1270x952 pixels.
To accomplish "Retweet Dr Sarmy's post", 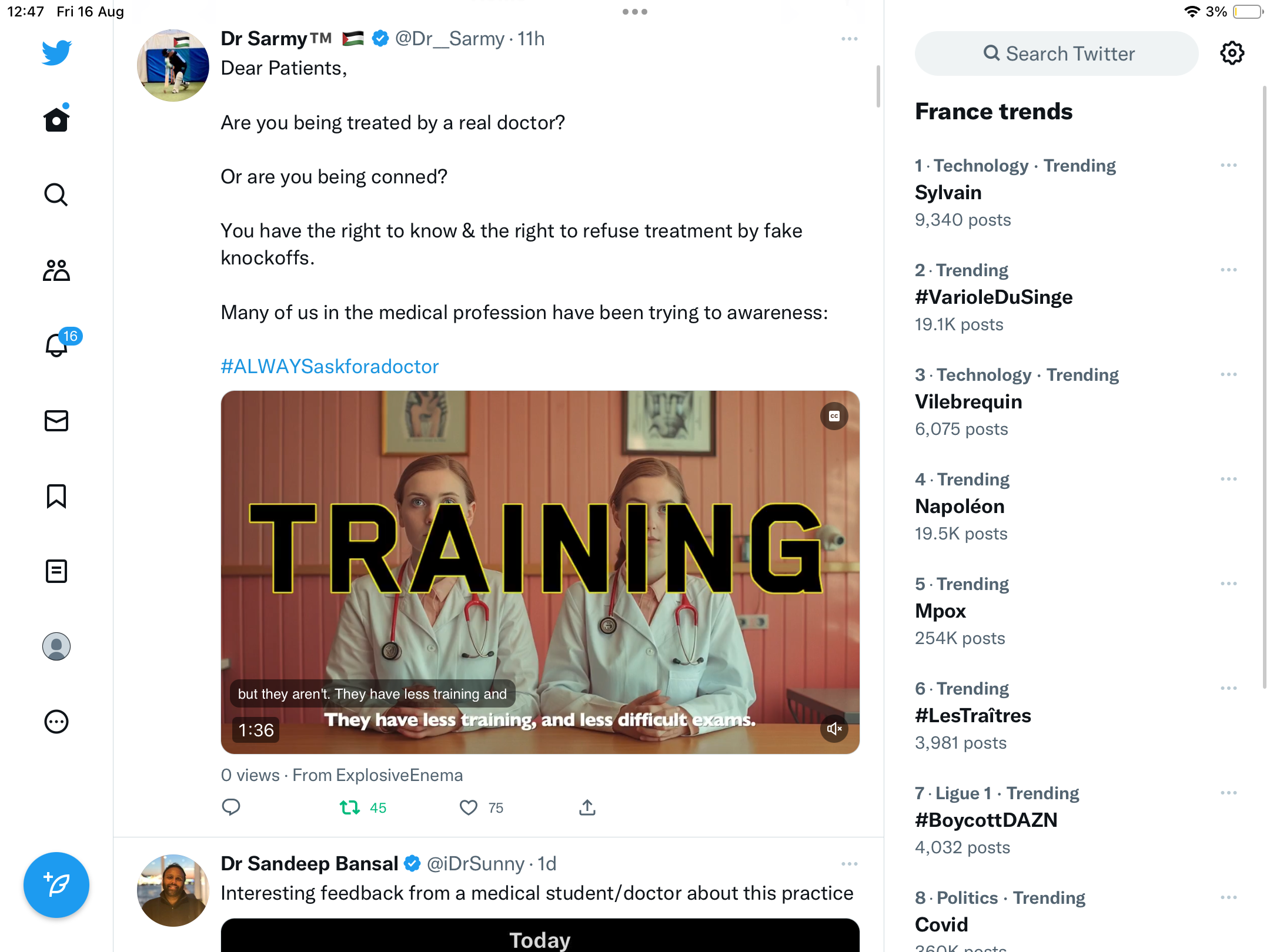I will coord(350,807).
